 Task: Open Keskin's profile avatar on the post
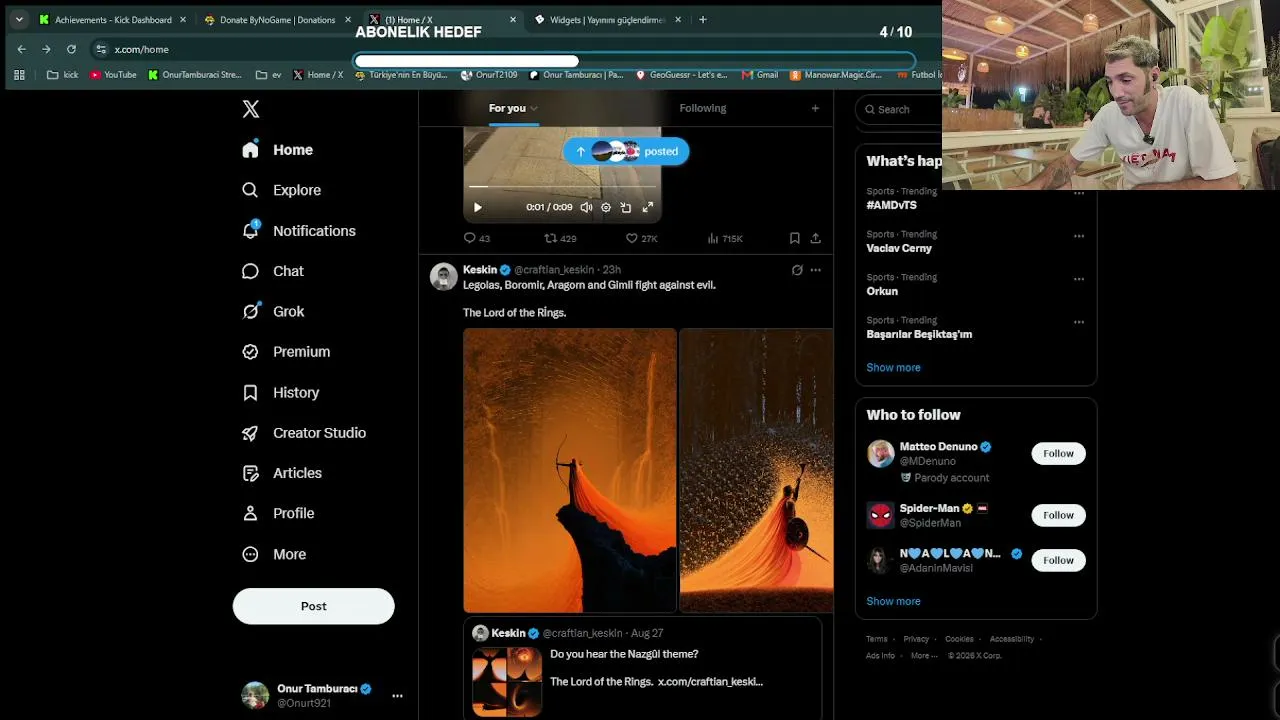tap(443, 276)
